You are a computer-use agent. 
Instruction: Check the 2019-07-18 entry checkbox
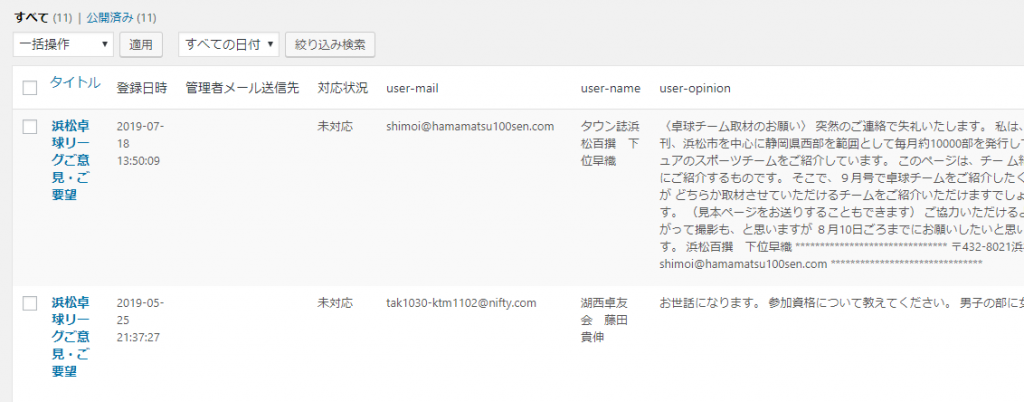[30, 127]
